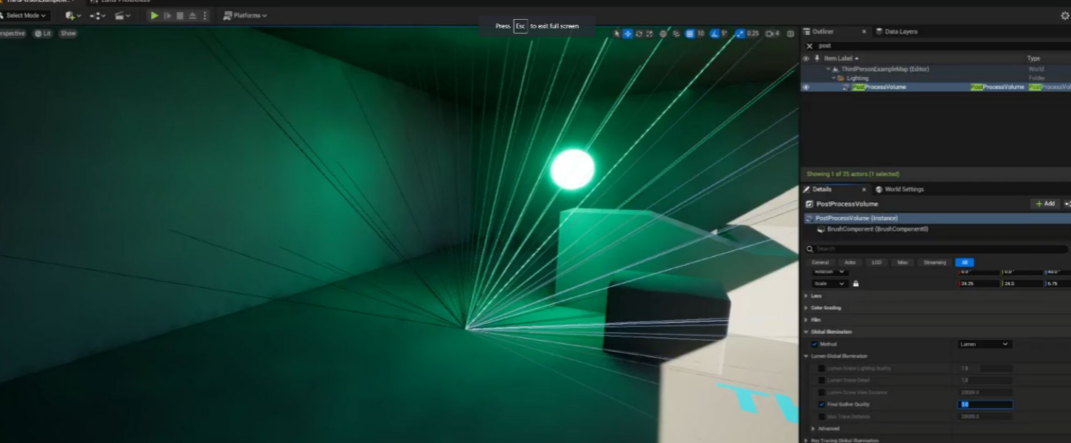Viewport: 1071px width, 443px height.
Task: Open the play options three-dot menu
Action: tap(204, 15)
